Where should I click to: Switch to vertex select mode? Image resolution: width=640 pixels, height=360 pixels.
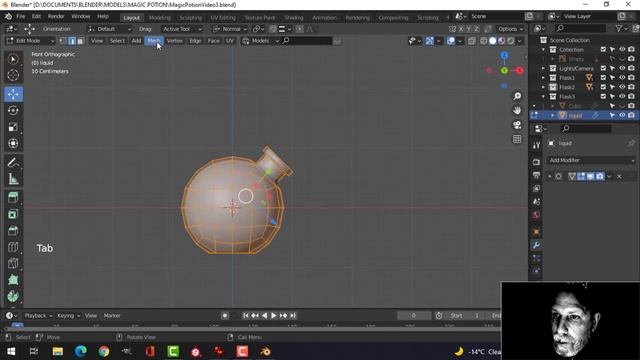(x=63, y=41)
